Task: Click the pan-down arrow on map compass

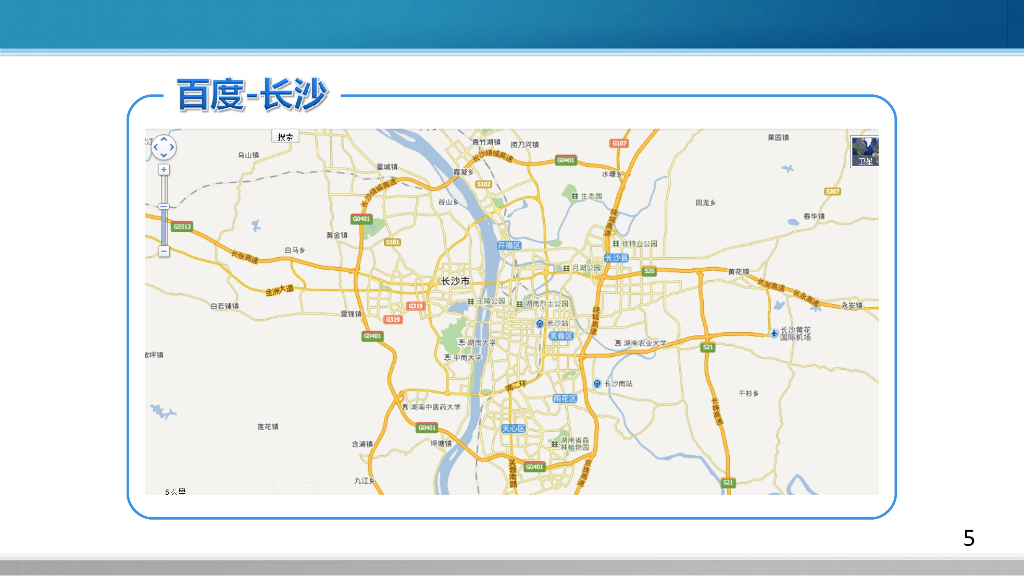Action: (x=164, y=155)
